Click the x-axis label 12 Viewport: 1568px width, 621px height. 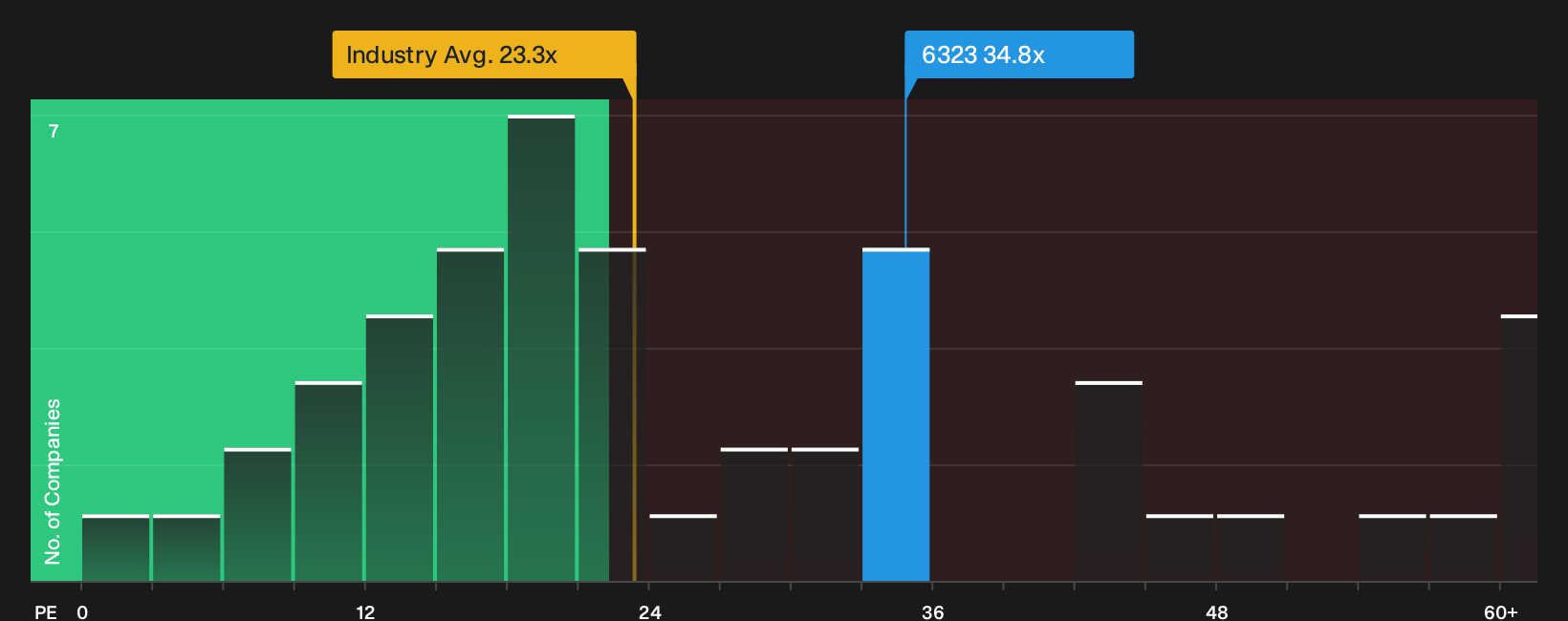(x=365, y=611)
